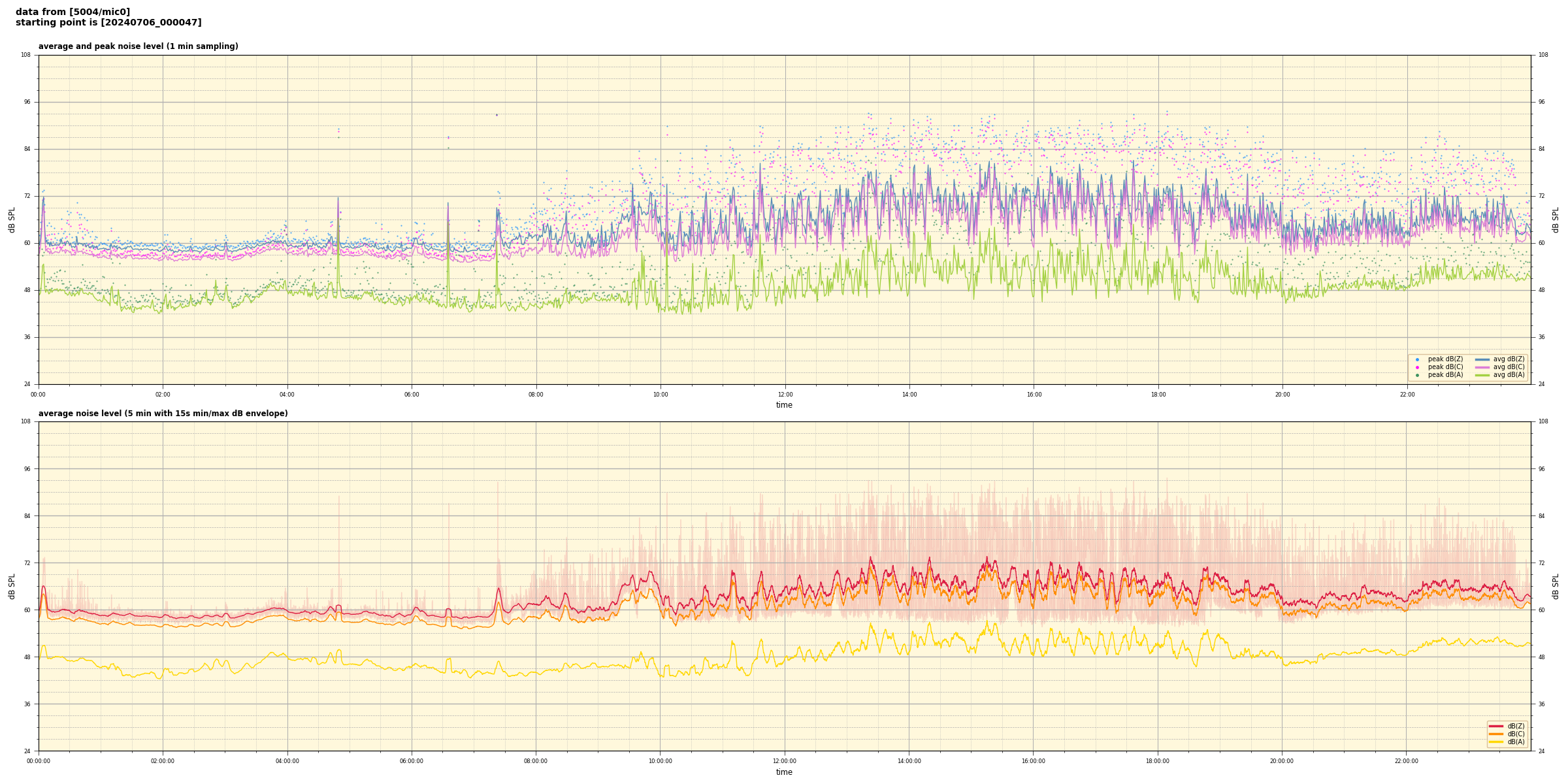Image resolution: width=1568 pixels, height=784 pixels.
Task: Click right 'dB SPL' label of bottom chart
Action: pos(1556,586)
